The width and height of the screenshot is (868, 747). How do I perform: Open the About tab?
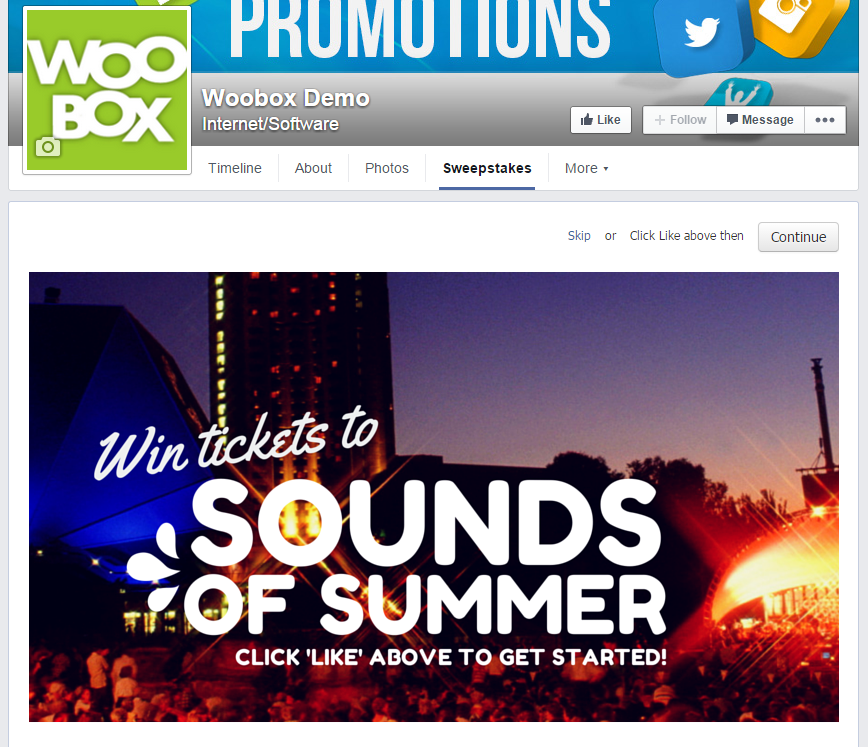pos(313,168)
